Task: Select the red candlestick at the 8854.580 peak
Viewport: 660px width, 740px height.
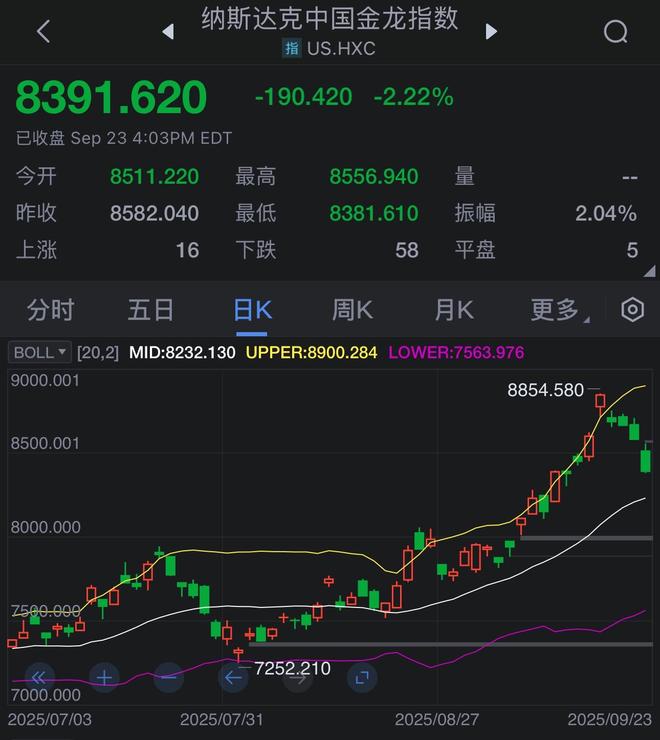Action: point(600,402)
